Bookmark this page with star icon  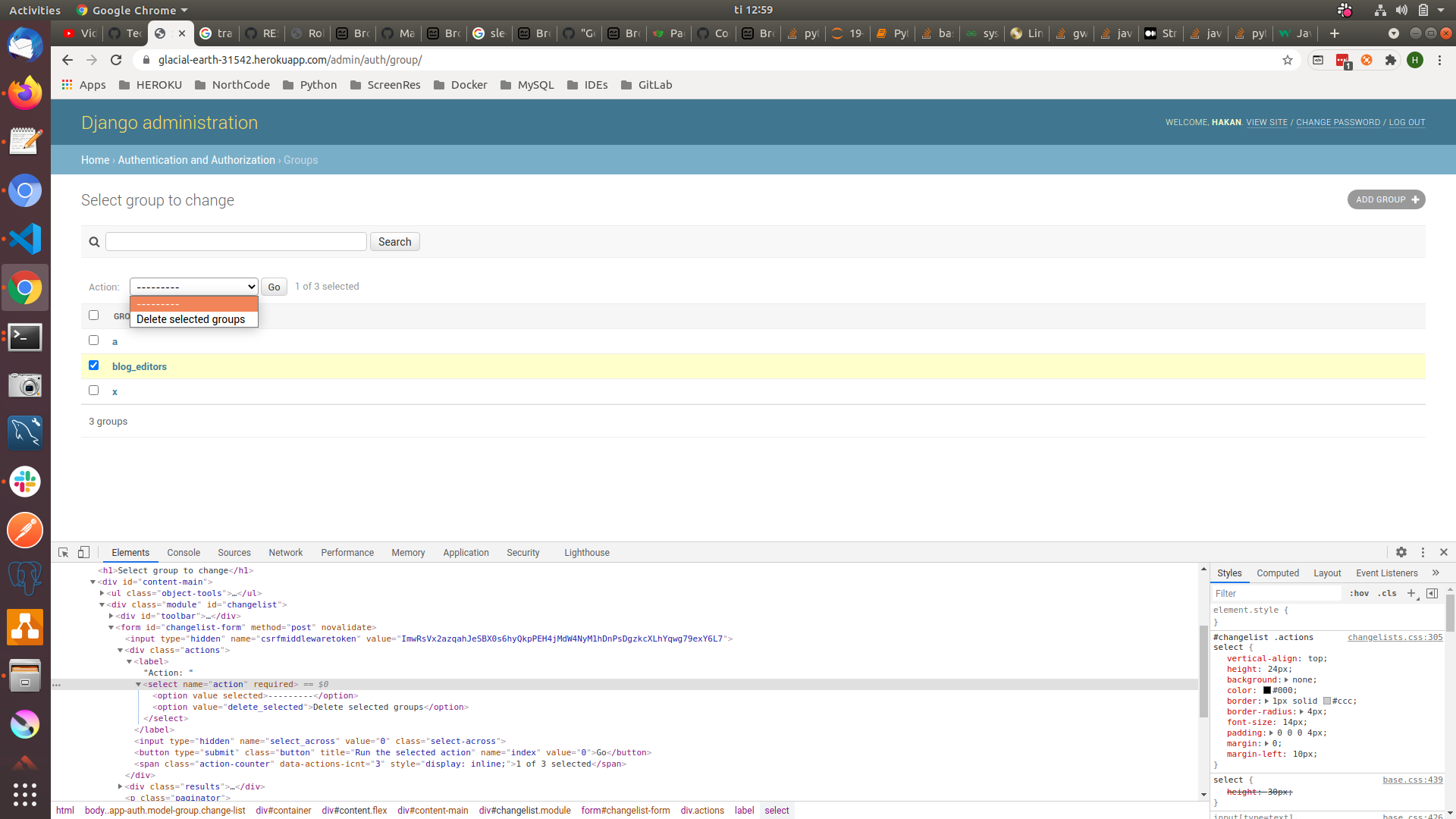point(1288,60)
